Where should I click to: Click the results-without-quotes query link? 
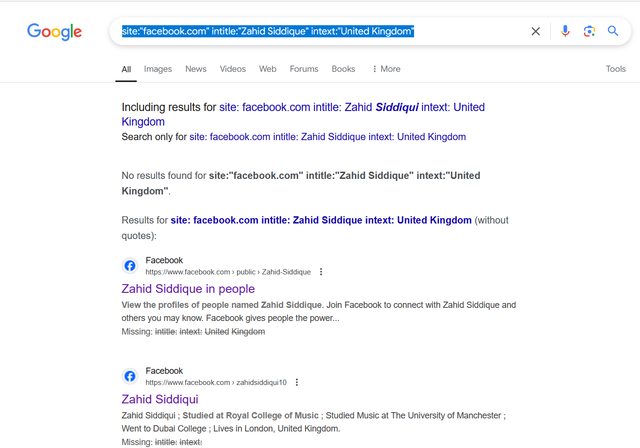tap(321, 220)
